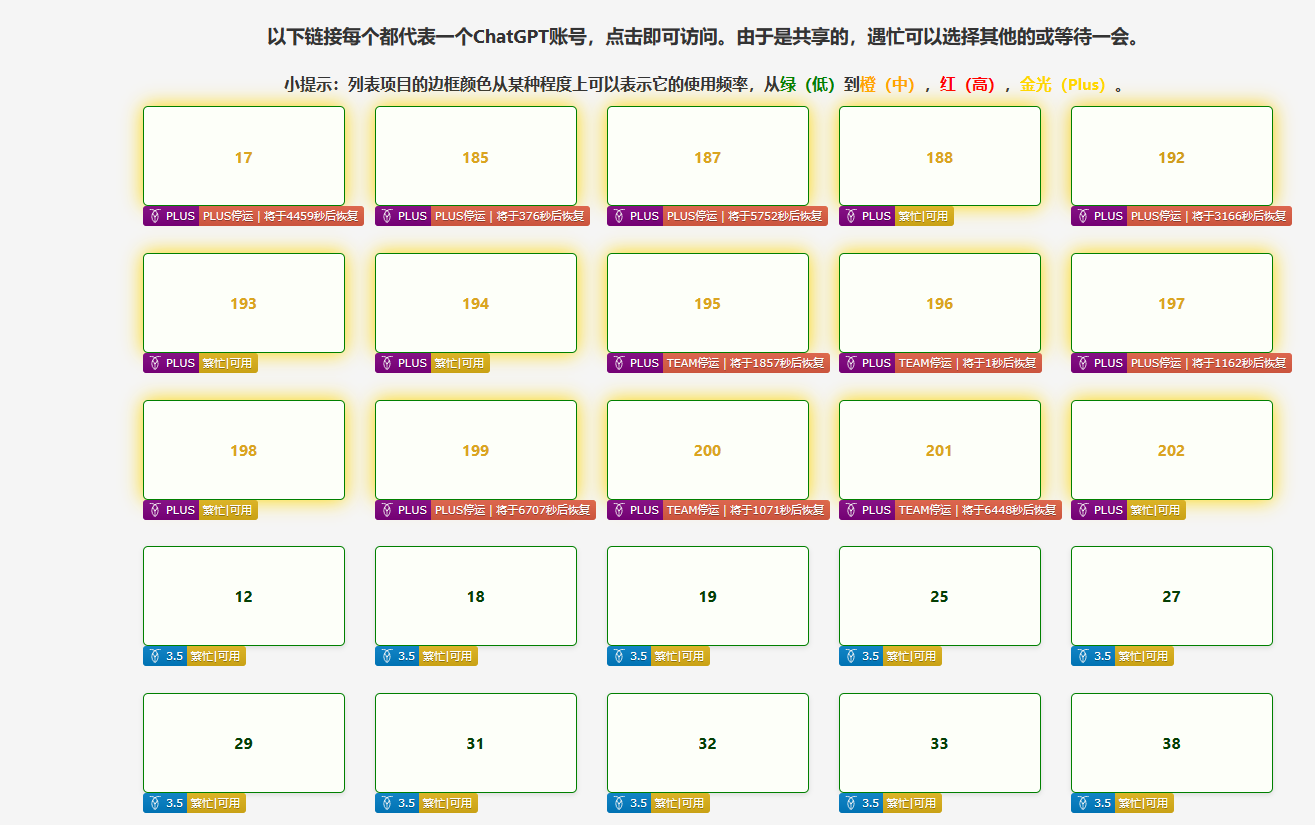The image size is (1315, 825).
Task: Open 3.5 account card 18
Action: [476, 596]
